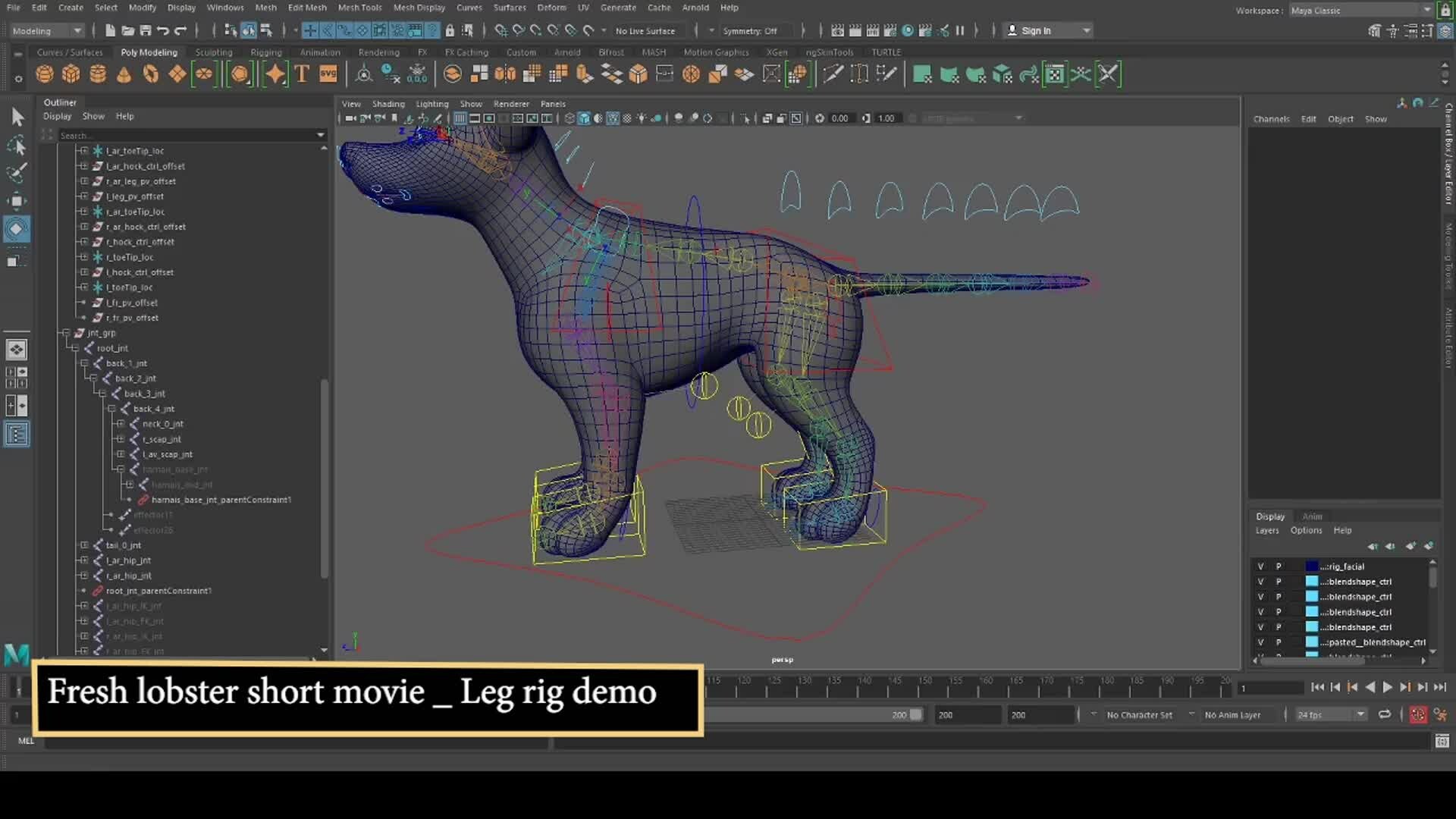Create a polygon Cube from the Poly Modeling shelf

pyautogui.click(x=71, y=74)
